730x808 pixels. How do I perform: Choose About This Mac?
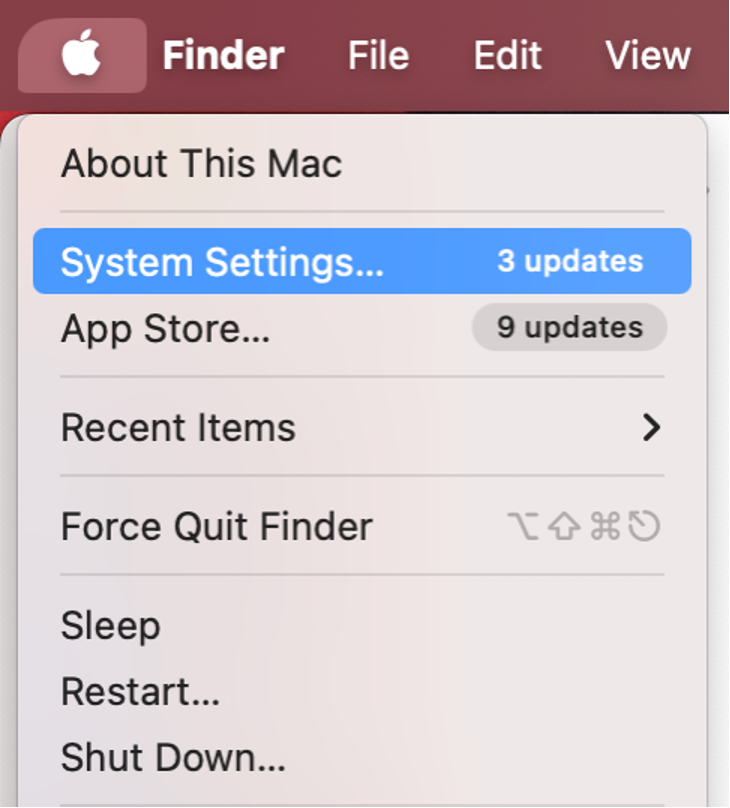coord(200,163)
